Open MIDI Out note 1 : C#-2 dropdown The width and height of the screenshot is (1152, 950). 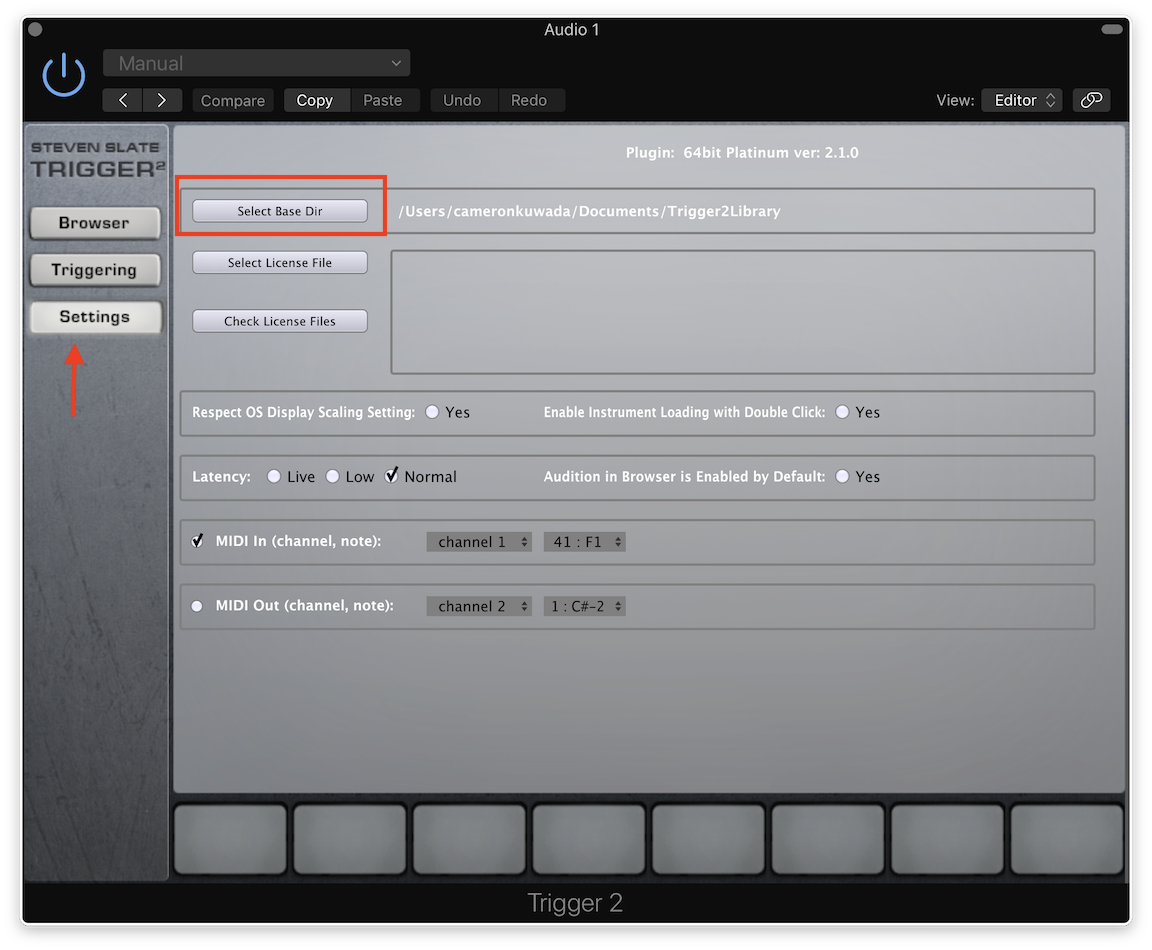point(584,606)
